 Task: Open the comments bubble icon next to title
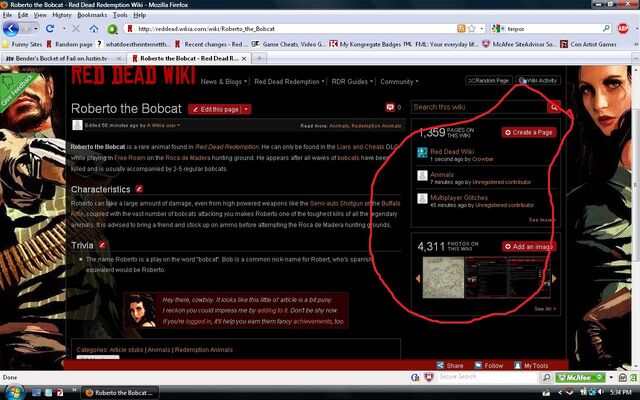[x=390, y=107]
